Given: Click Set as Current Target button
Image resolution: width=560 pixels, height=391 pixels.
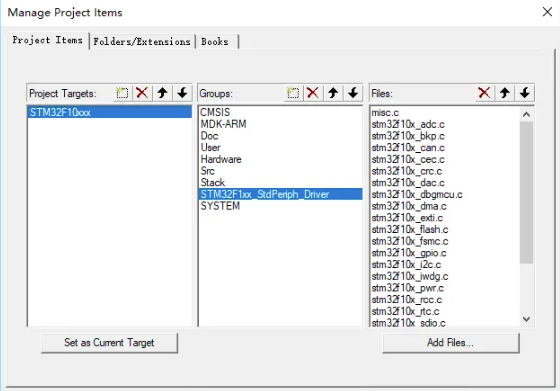Looking at the screenshot, I should tap(109, 343).
